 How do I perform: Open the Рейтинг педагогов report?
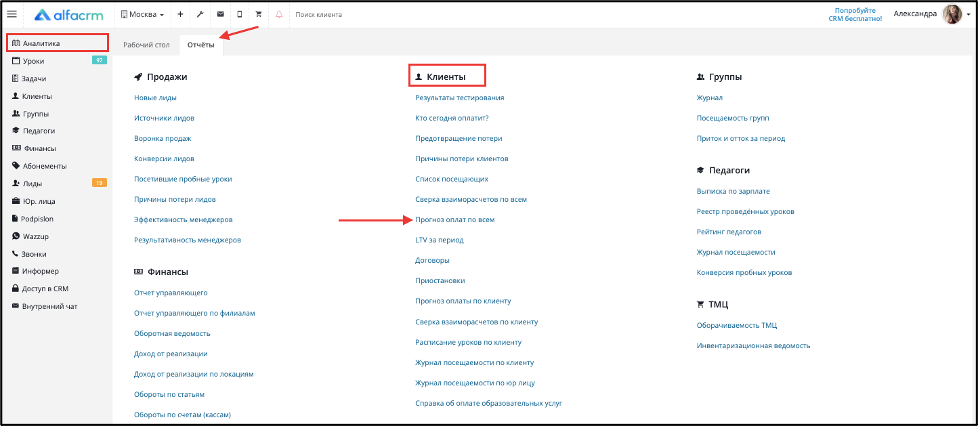[729, 232]
